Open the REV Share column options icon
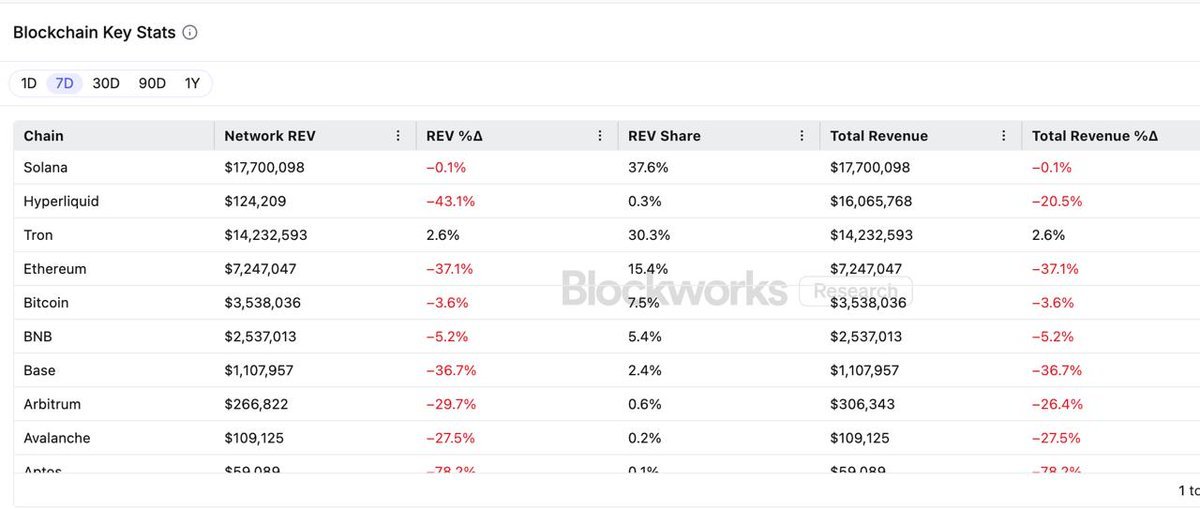Viewport: 1200px width, 509px height. point(802,136)
